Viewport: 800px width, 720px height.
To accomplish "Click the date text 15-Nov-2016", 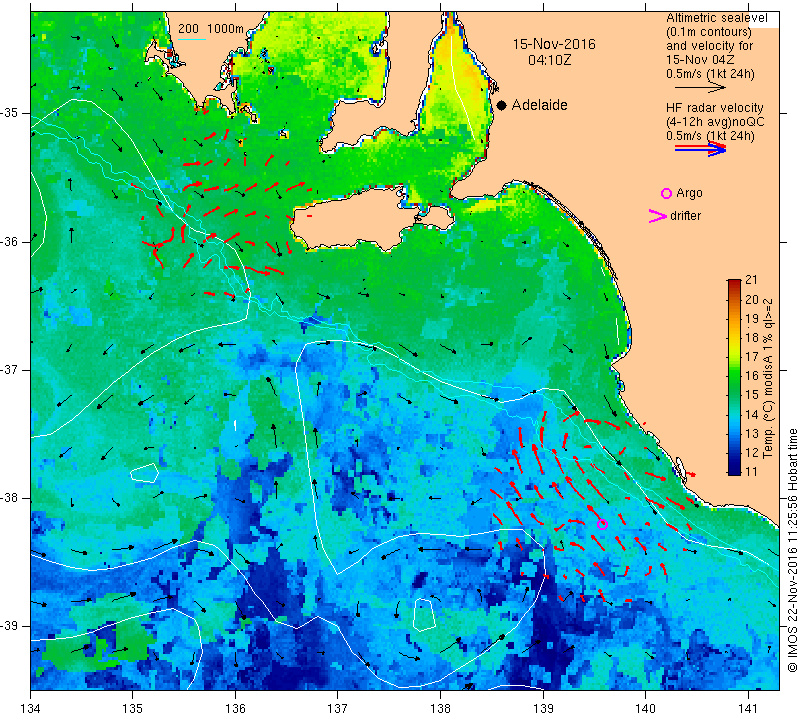I will [x=554, y=44].
